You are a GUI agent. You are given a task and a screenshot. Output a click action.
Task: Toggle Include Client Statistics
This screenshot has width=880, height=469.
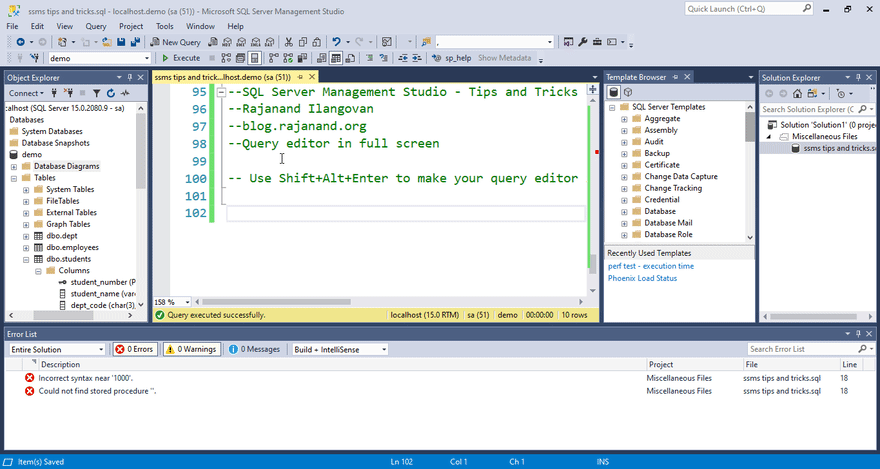coord(302,58)
